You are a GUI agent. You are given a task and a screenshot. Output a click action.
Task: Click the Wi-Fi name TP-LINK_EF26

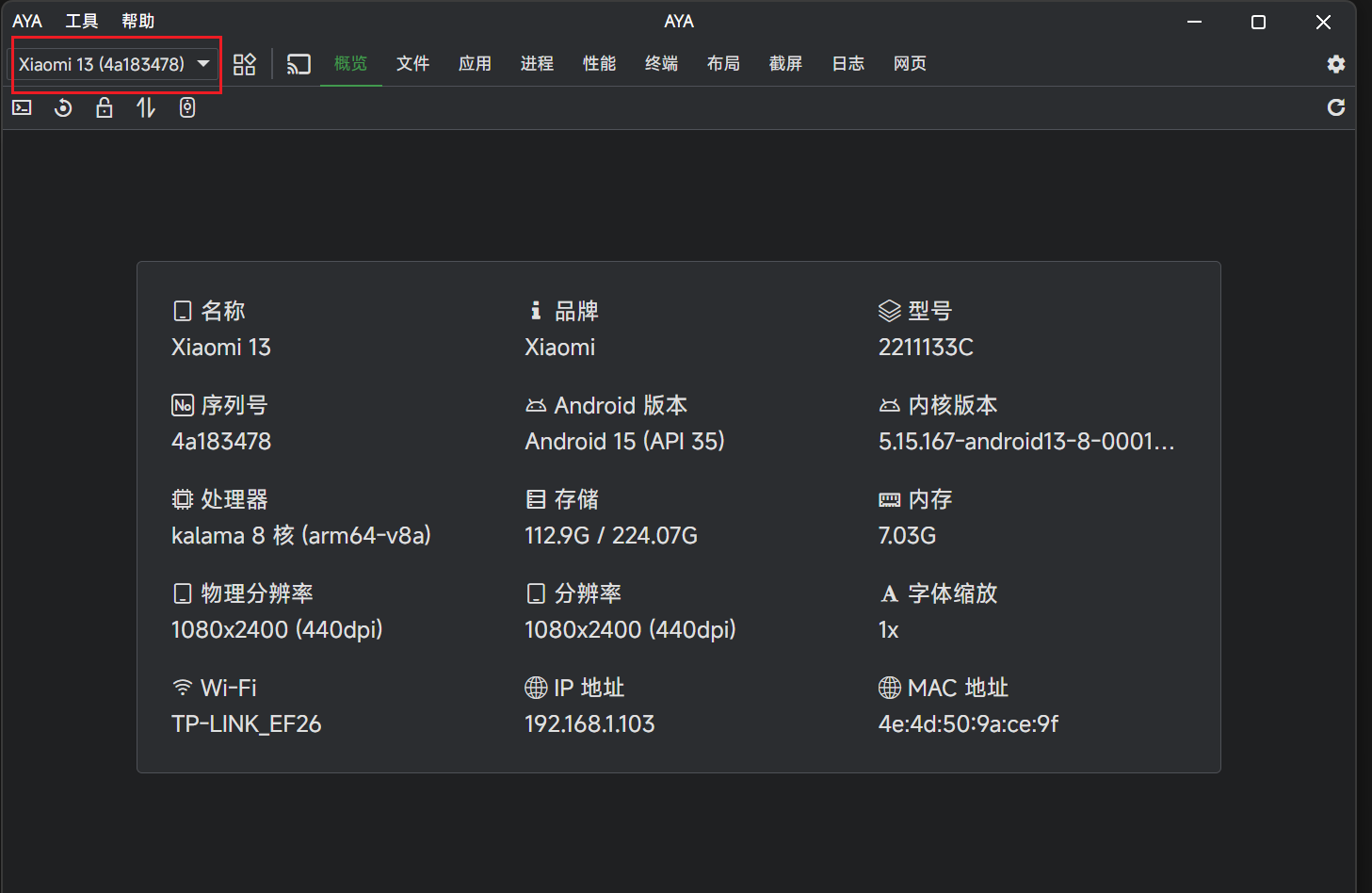[x=246, y=723]
